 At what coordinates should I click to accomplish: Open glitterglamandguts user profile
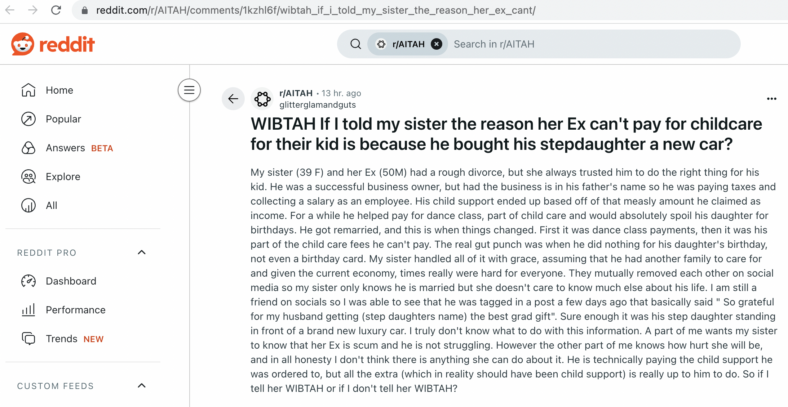[317, 105]
